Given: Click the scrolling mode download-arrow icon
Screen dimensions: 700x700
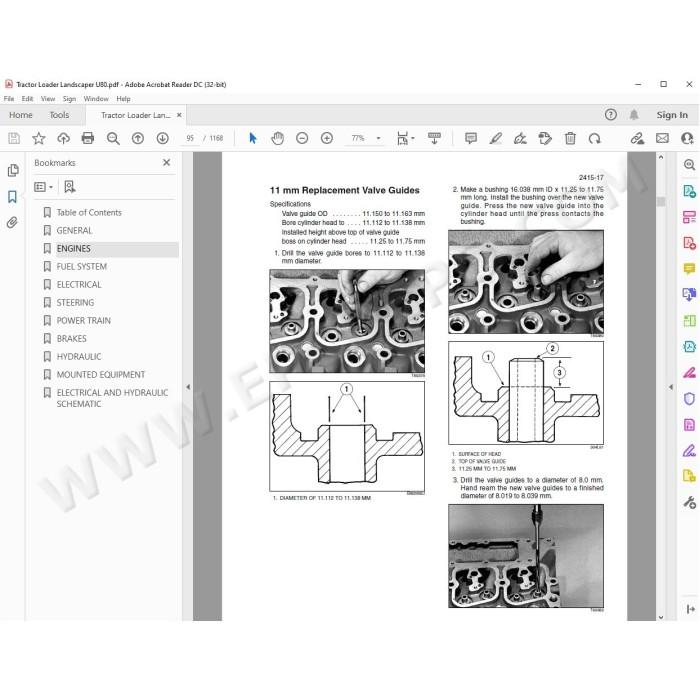Looking at the screenshot, I should click(x=434, y=138).
